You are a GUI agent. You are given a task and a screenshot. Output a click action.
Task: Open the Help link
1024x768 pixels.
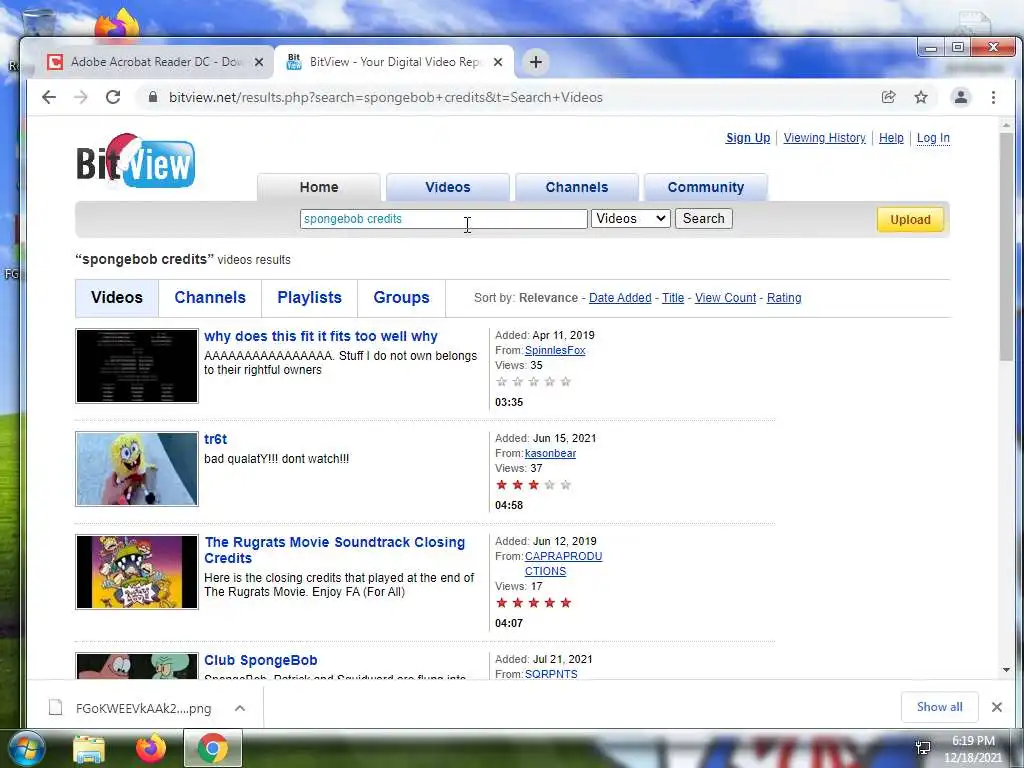tap(891, 138)
